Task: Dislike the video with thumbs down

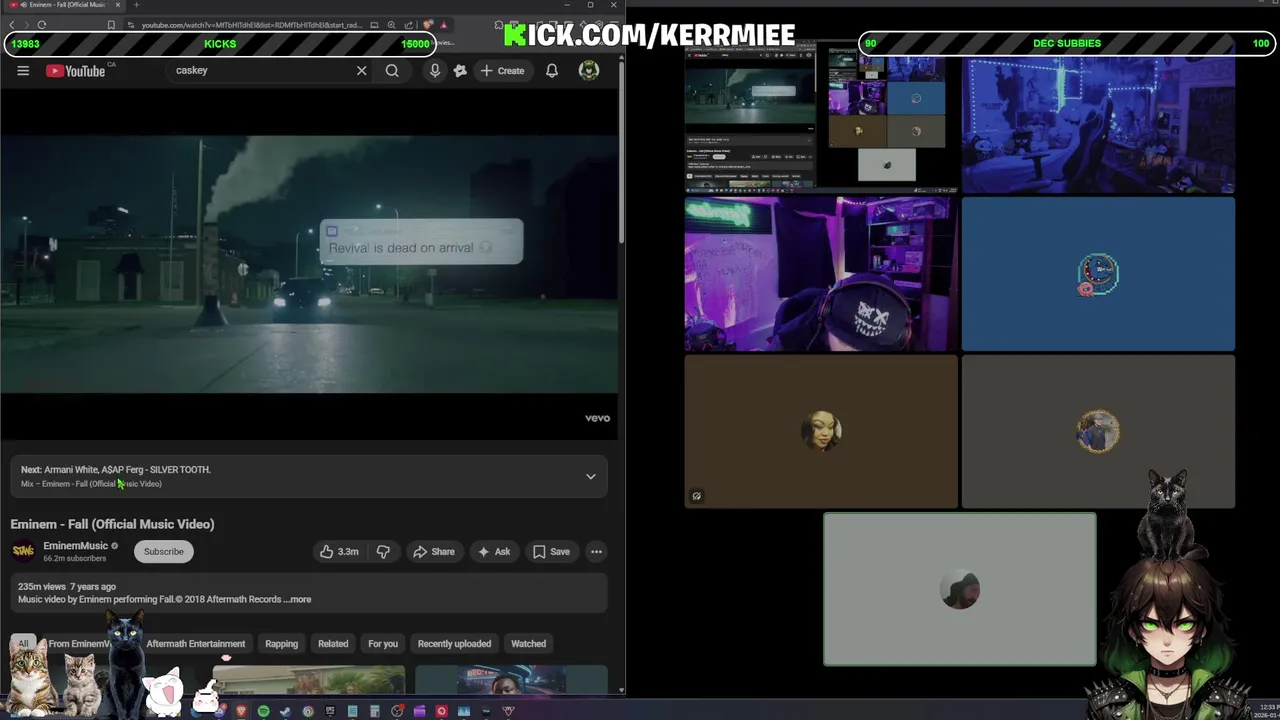Action: click(x=383, y=551)
